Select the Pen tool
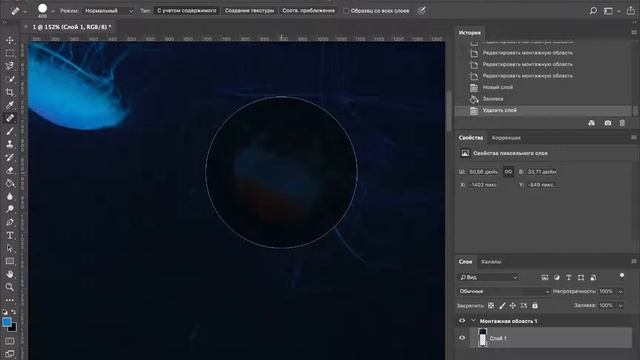The height and width of the screenshot is (360, 640). 10,222
